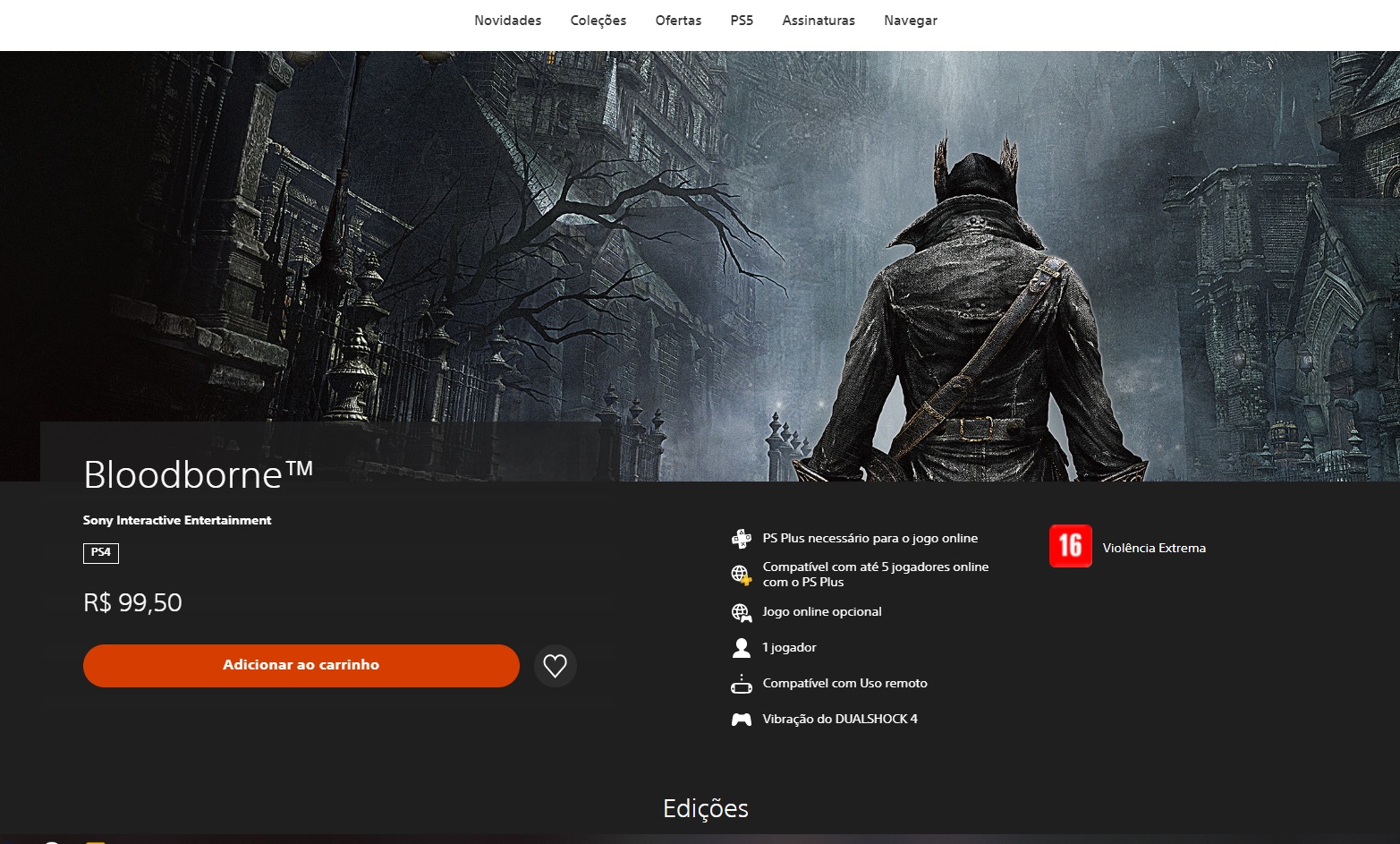Expand the Navegar menu
Viewport: 1400px width, 844px height.
click(x=910, y=21)
